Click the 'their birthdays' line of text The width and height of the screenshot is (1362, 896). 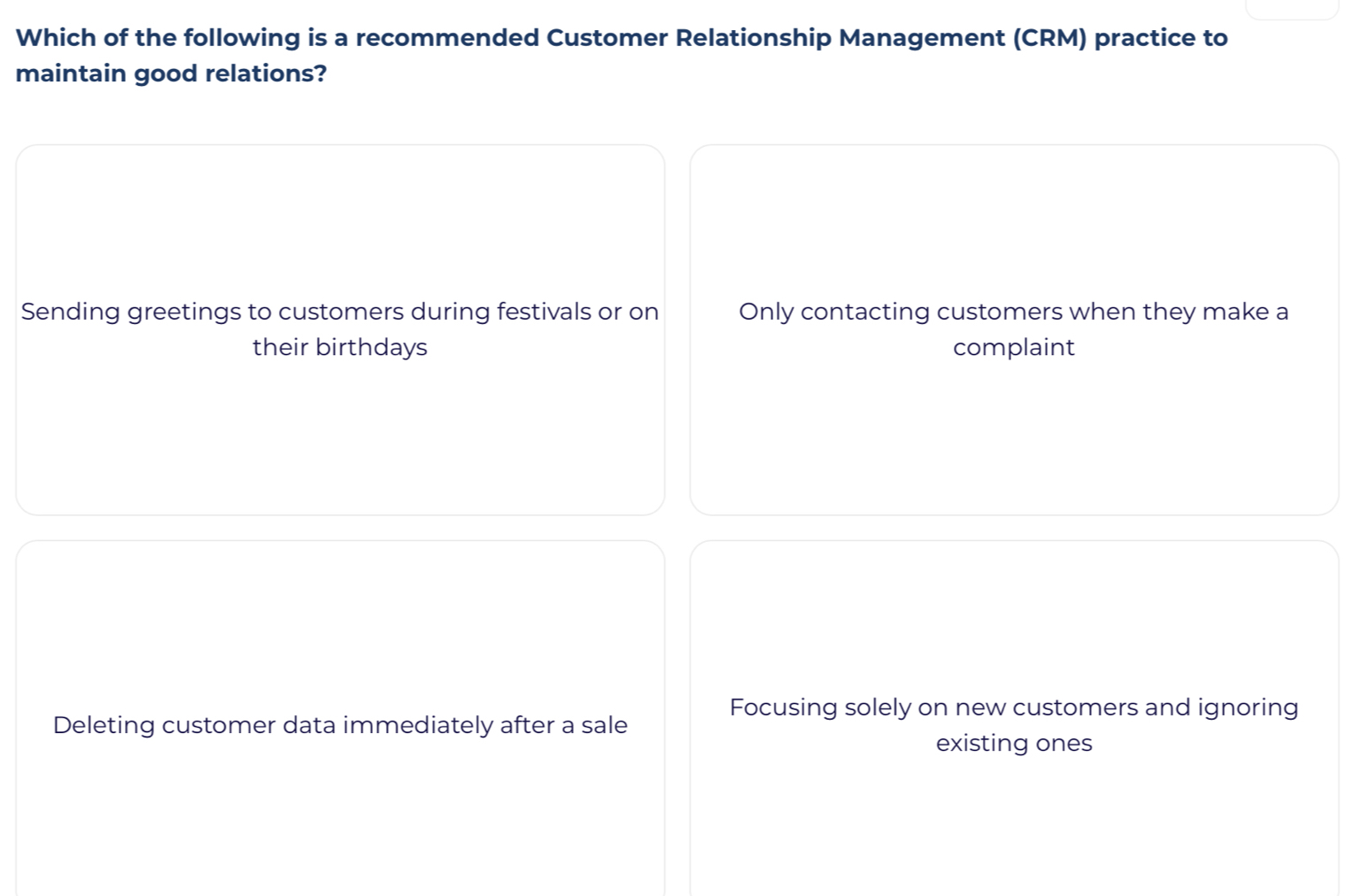pos(340,347)
